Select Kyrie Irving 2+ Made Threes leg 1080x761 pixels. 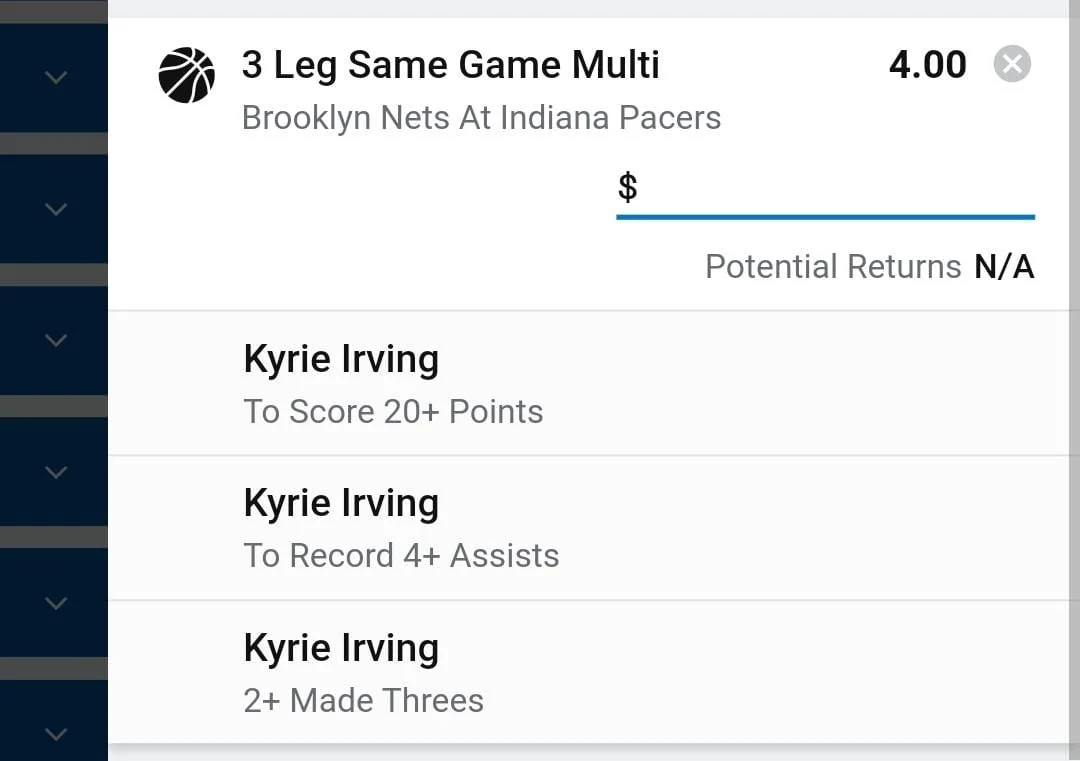point(589,672)
